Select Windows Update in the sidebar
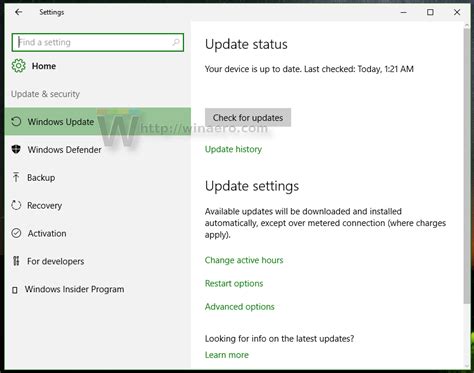Screen dimensions: 474x373 pyautogui.click(x=98, y=122)
